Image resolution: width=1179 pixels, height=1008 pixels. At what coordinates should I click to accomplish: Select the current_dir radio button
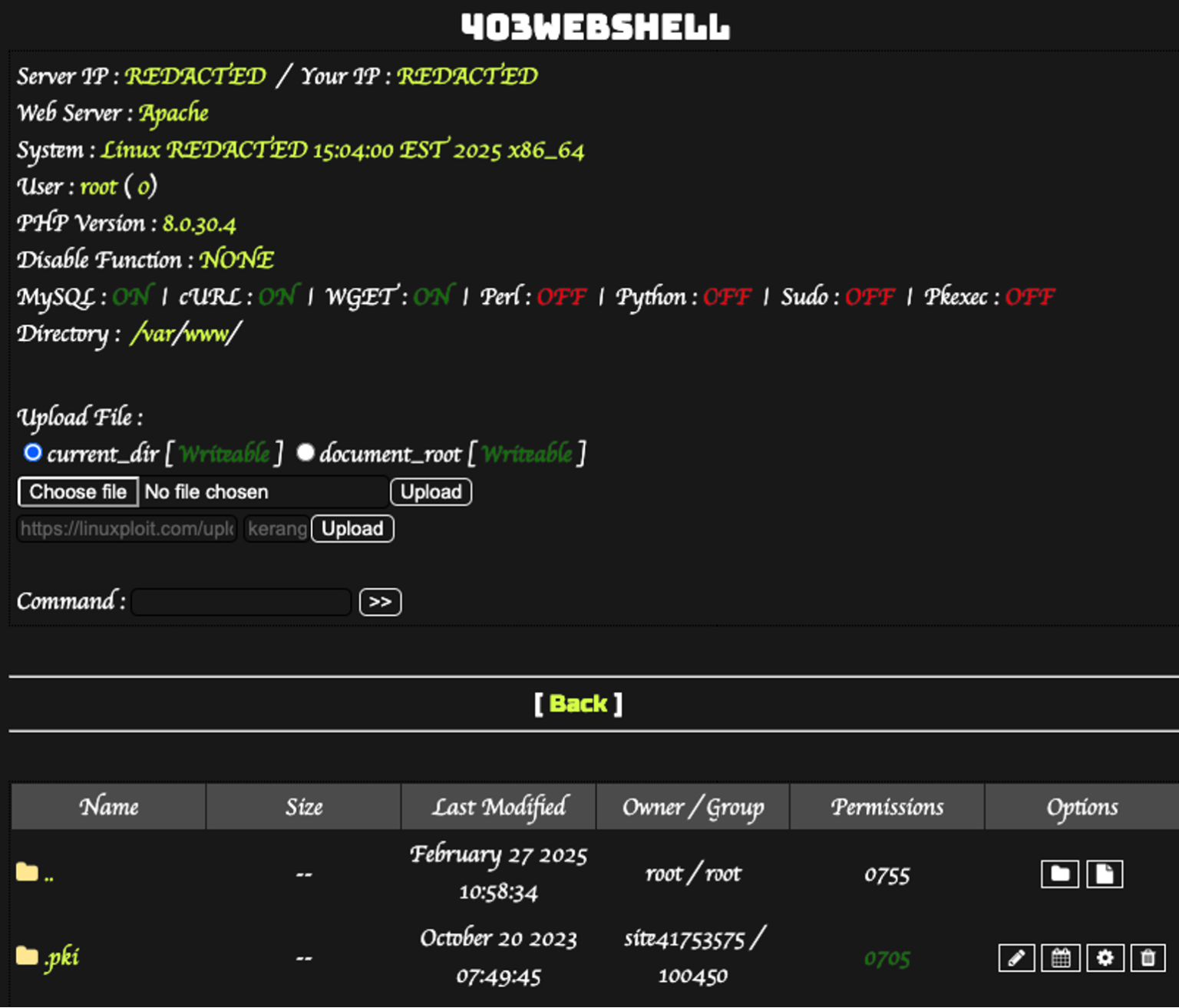33,453
